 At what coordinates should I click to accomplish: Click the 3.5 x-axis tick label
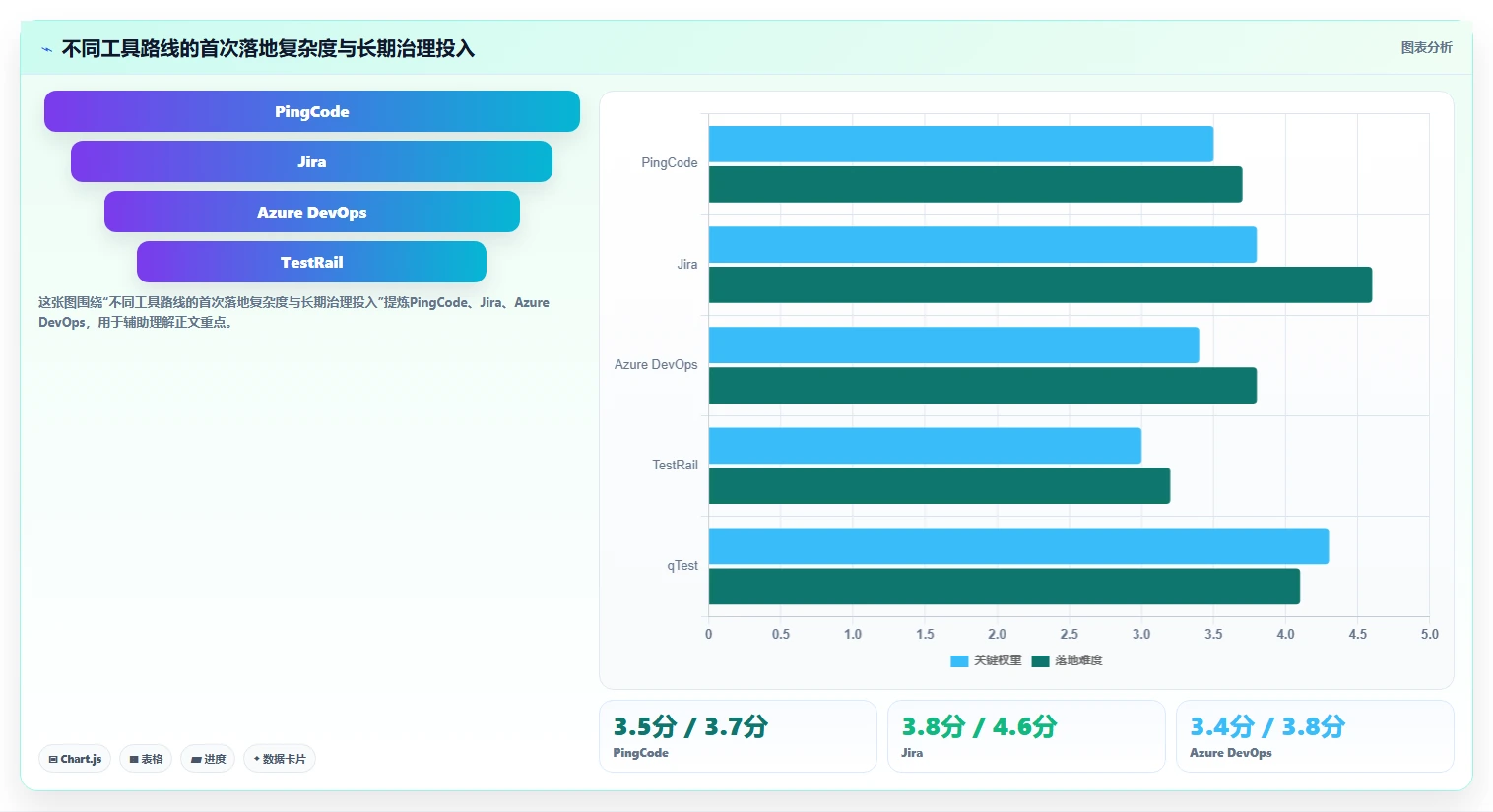1213,635
